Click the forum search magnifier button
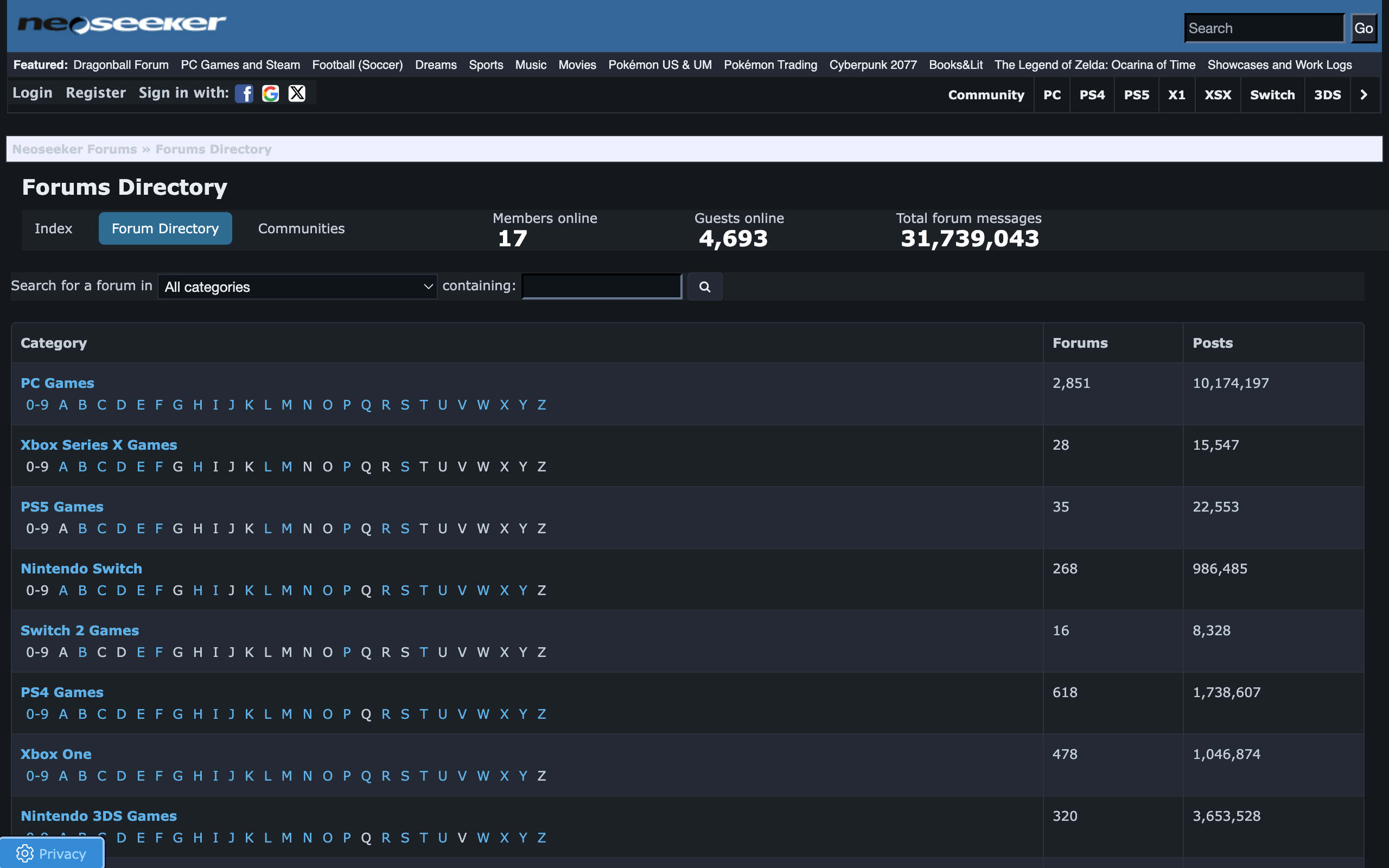Screen dimensions: 1389x868 tap(705, 286)
